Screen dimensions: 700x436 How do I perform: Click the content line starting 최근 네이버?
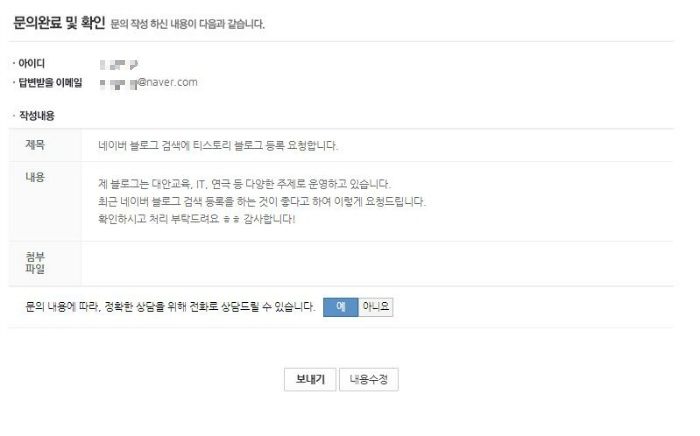(262, 202)
